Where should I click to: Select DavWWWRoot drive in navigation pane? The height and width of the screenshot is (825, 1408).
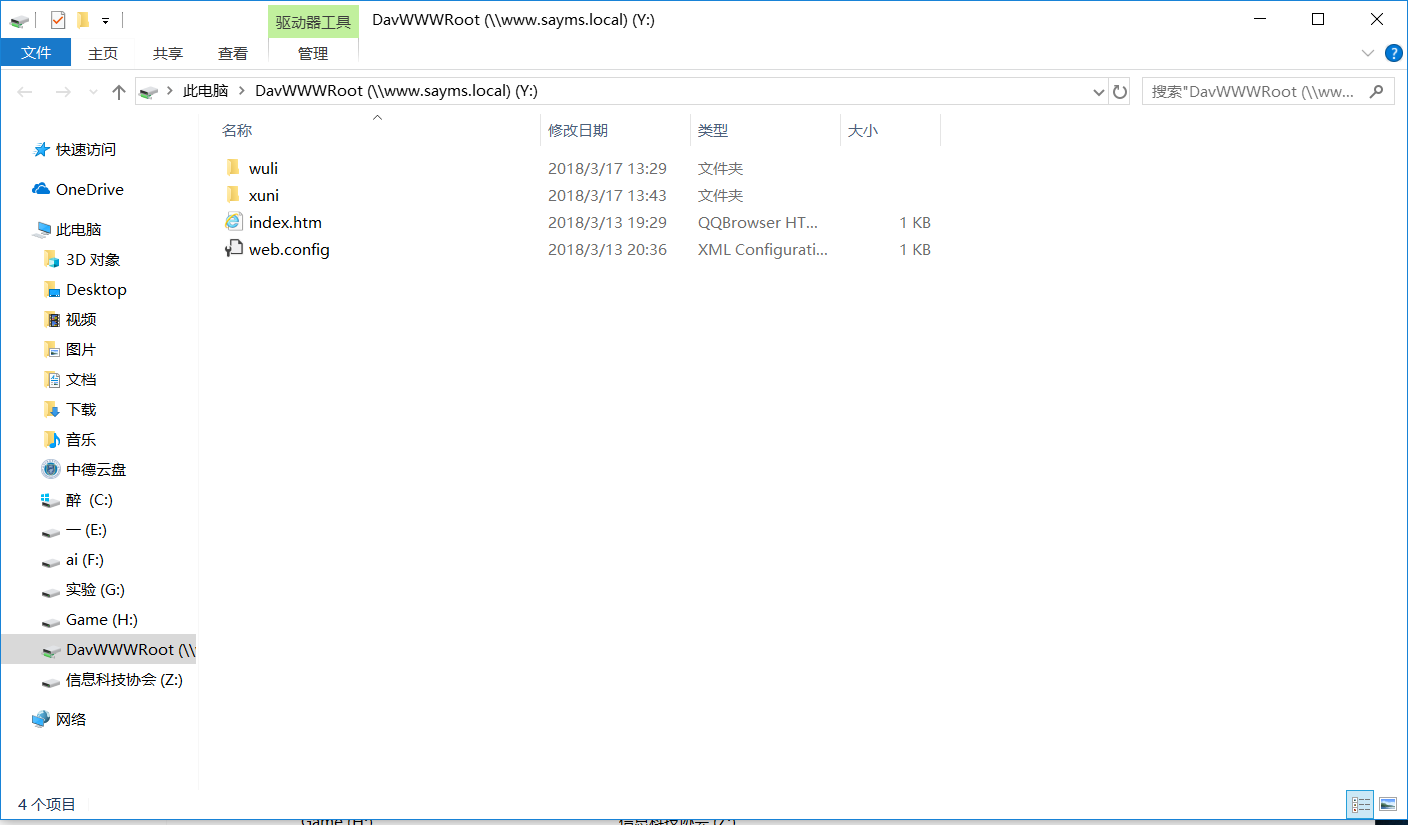pyautogui.click(x=98, y=649)
